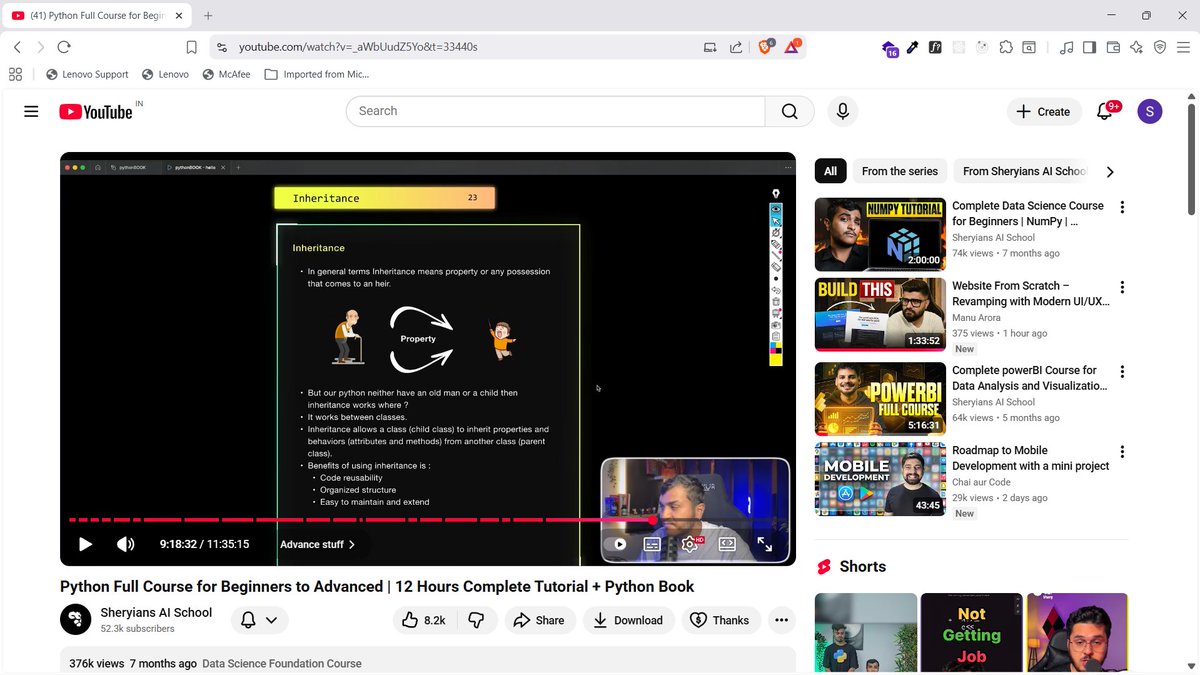The height and width of the screenshot is (675, 1200).
Task: Click the search magnifier button
Action: coord(790,111)
